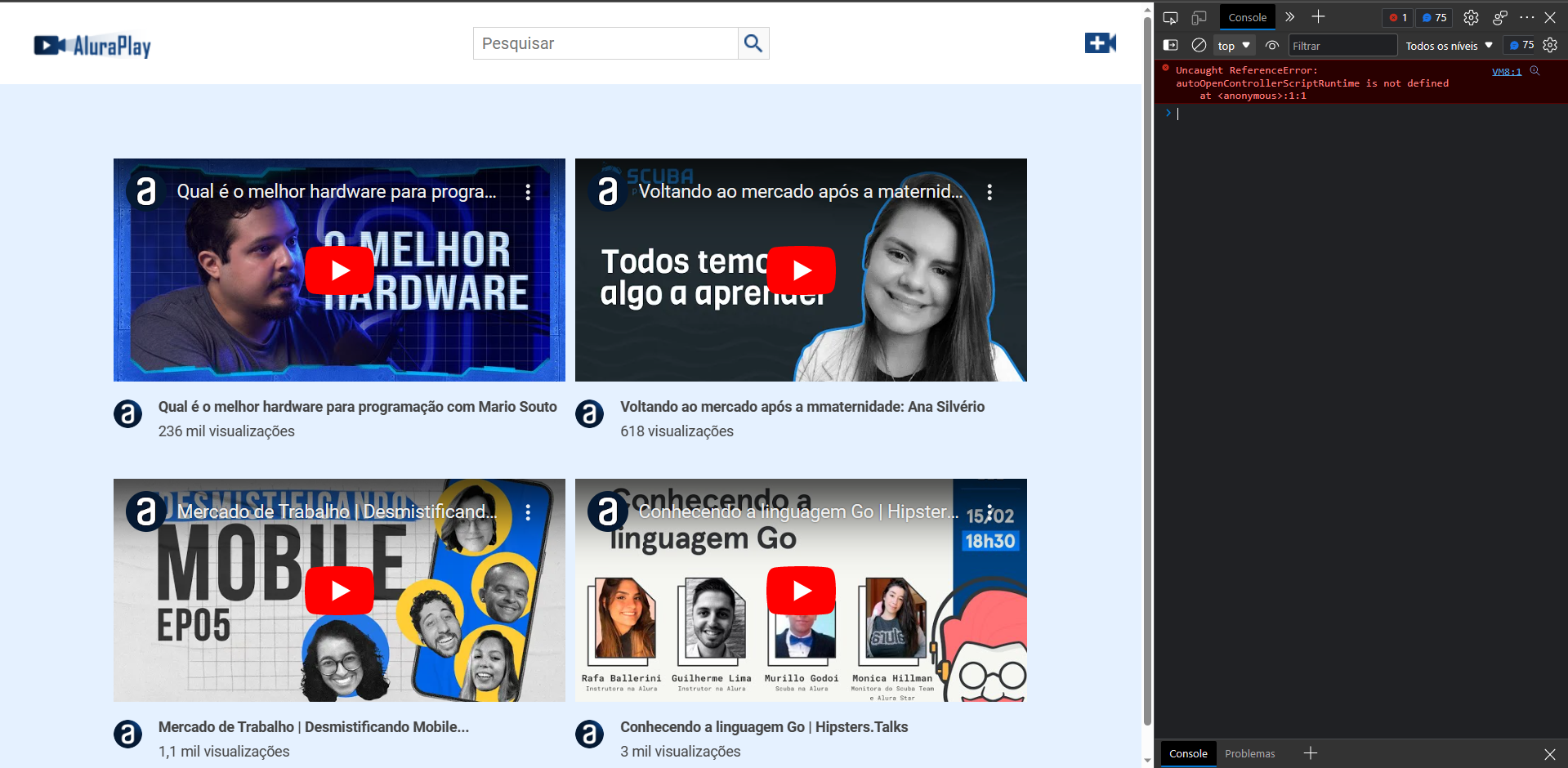Image resolution: width=1568 pixels, height=768 pixels.
Task: Select the inspect element tool in DevTools
Action: pos(1170,17)
